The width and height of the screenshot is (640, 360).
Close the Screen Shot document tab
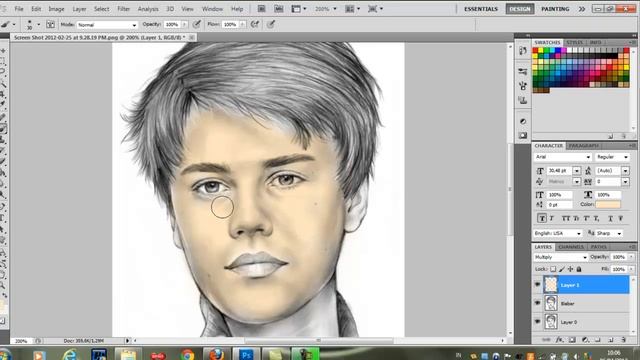[191, 37]
